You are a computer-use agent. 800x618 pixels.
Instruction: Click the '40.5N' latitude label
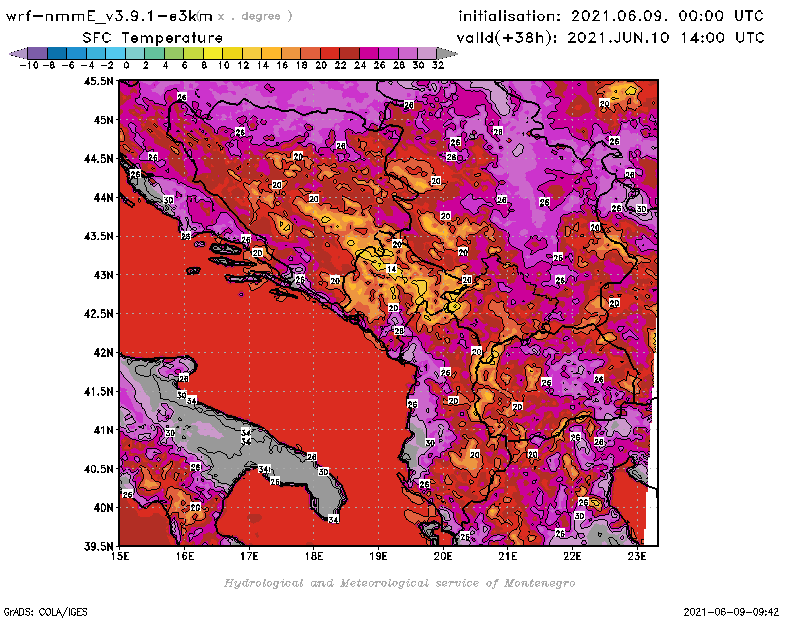coord(98,468)
